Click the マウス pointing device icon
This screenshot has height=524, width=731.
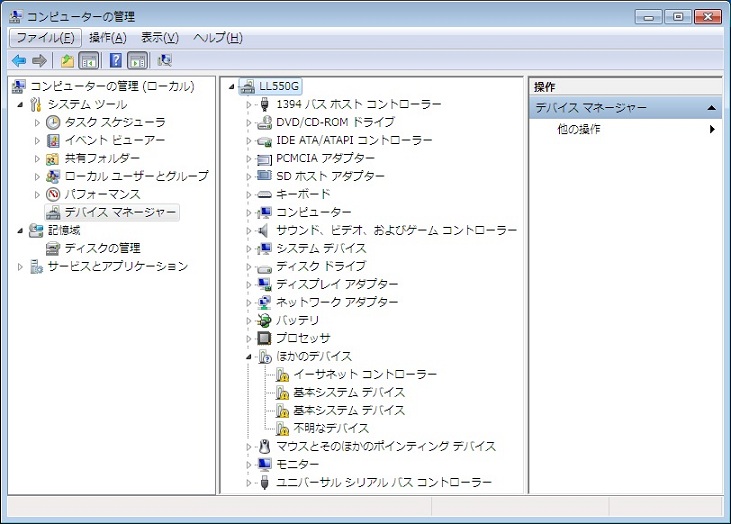[264, 446]
